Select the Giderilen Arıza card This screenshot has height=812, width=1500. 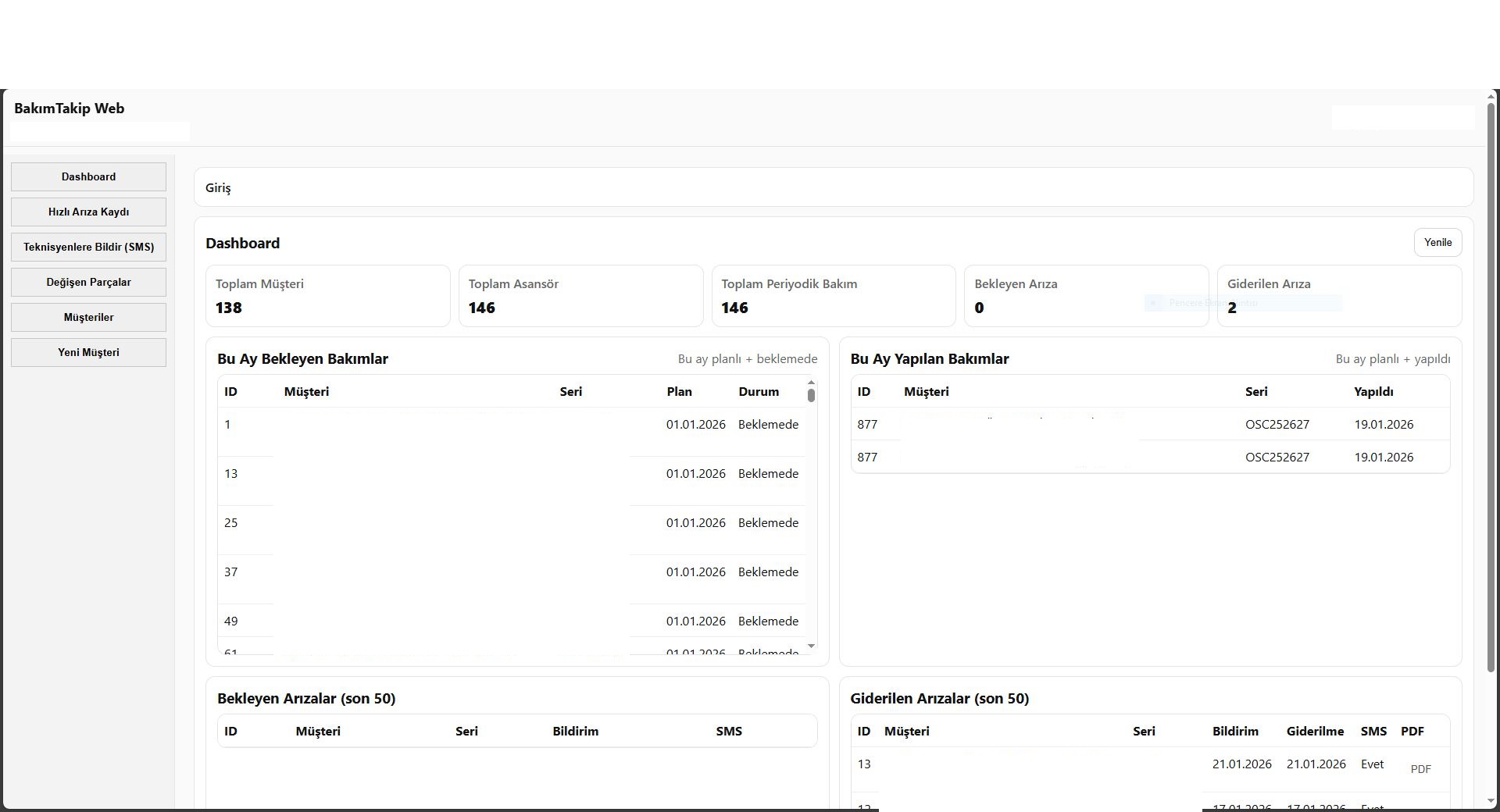point(1337,296)
